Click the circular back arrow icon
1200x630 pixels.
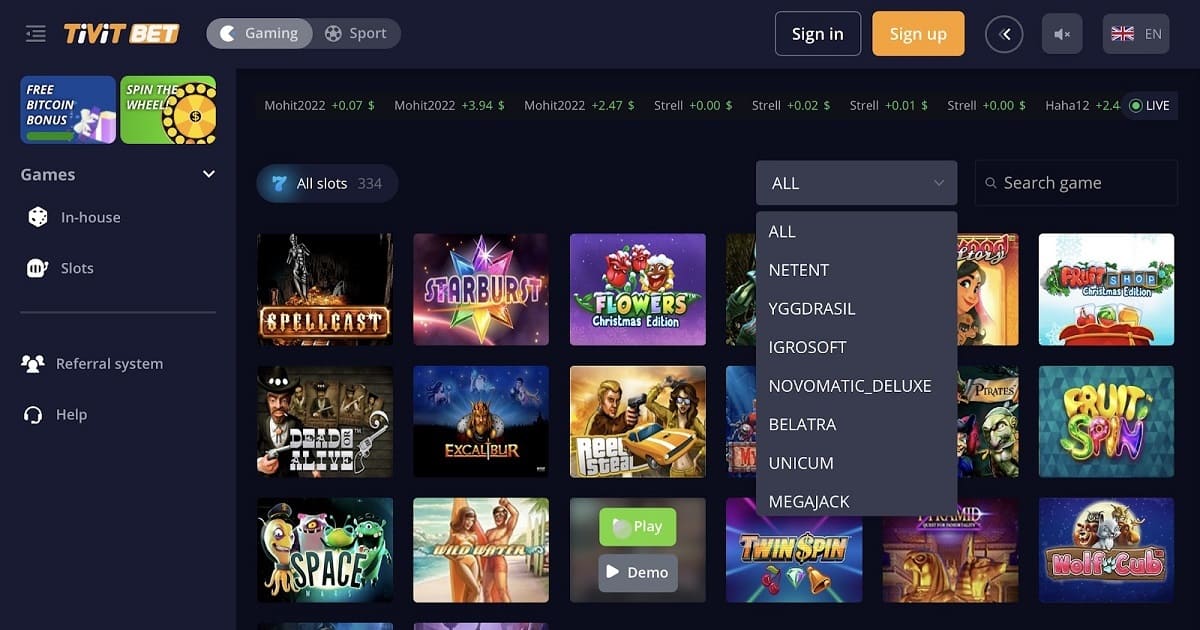pos(1004,34)
